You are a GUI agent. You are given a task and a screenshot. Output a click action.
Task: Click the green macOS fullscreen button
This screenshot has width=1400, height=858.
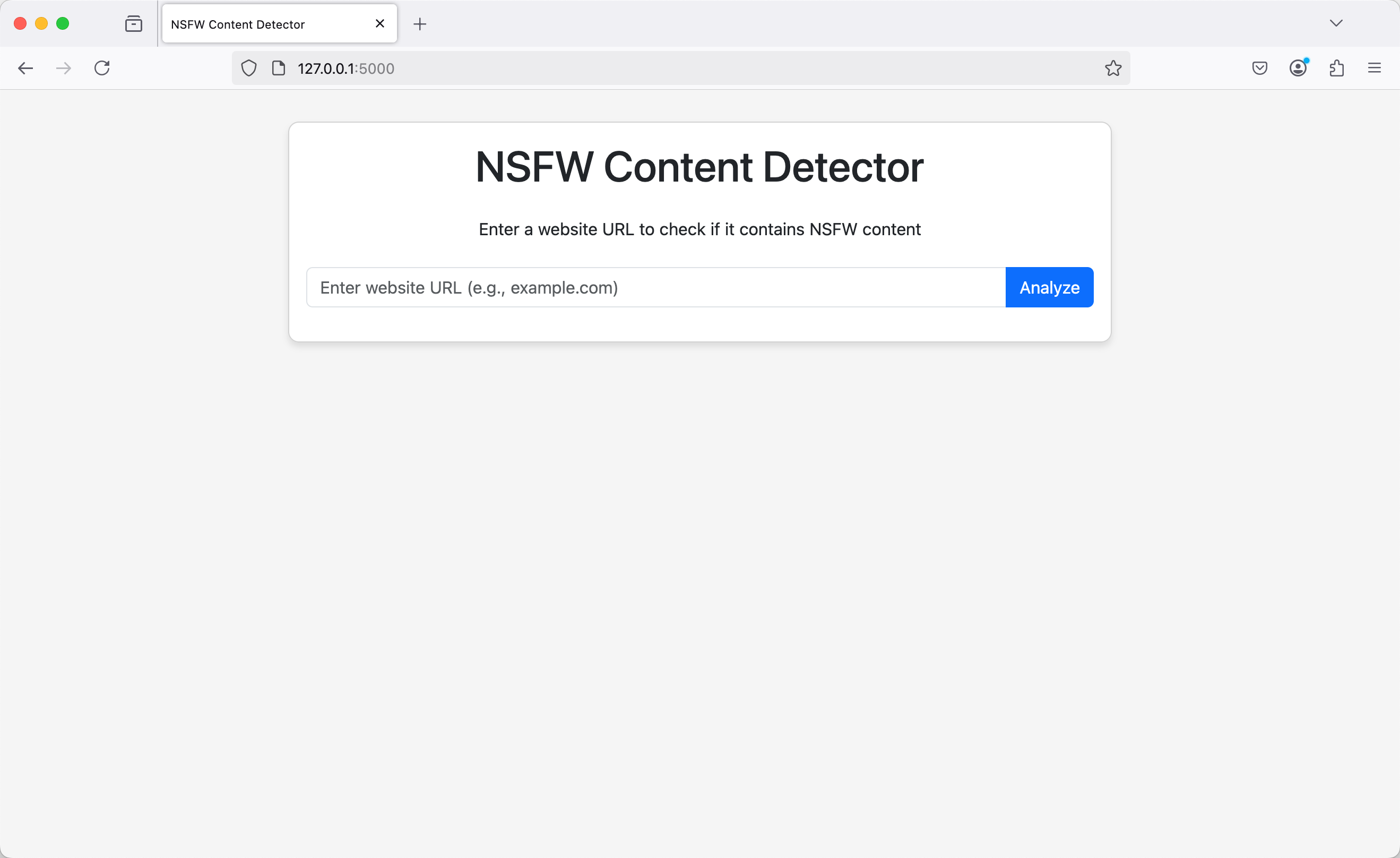point(63,23)
